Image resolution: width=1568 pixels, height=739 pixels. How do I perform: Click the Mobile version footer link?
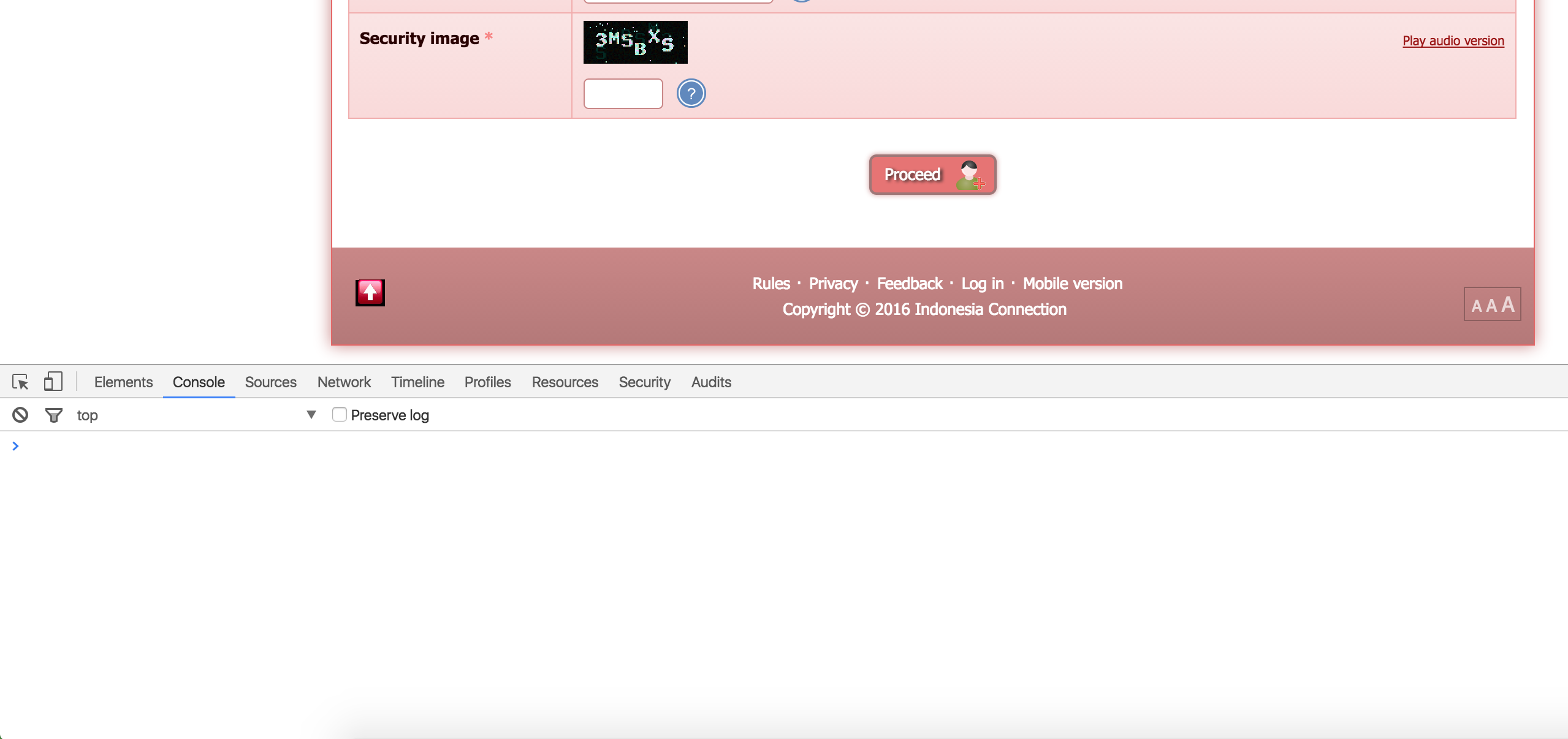point(1072,284)
